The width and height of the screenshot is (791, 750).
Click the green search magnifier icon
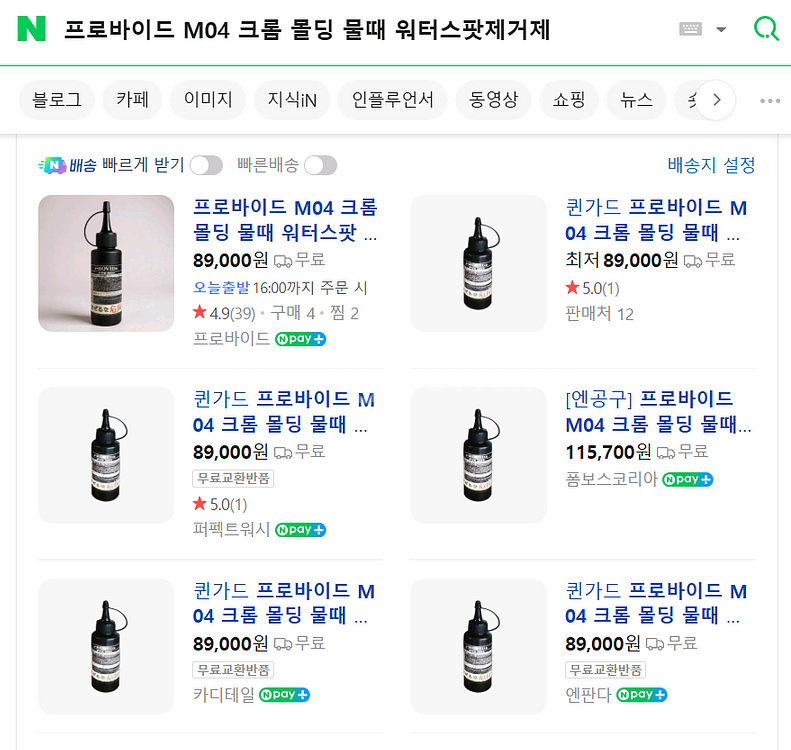765,29
